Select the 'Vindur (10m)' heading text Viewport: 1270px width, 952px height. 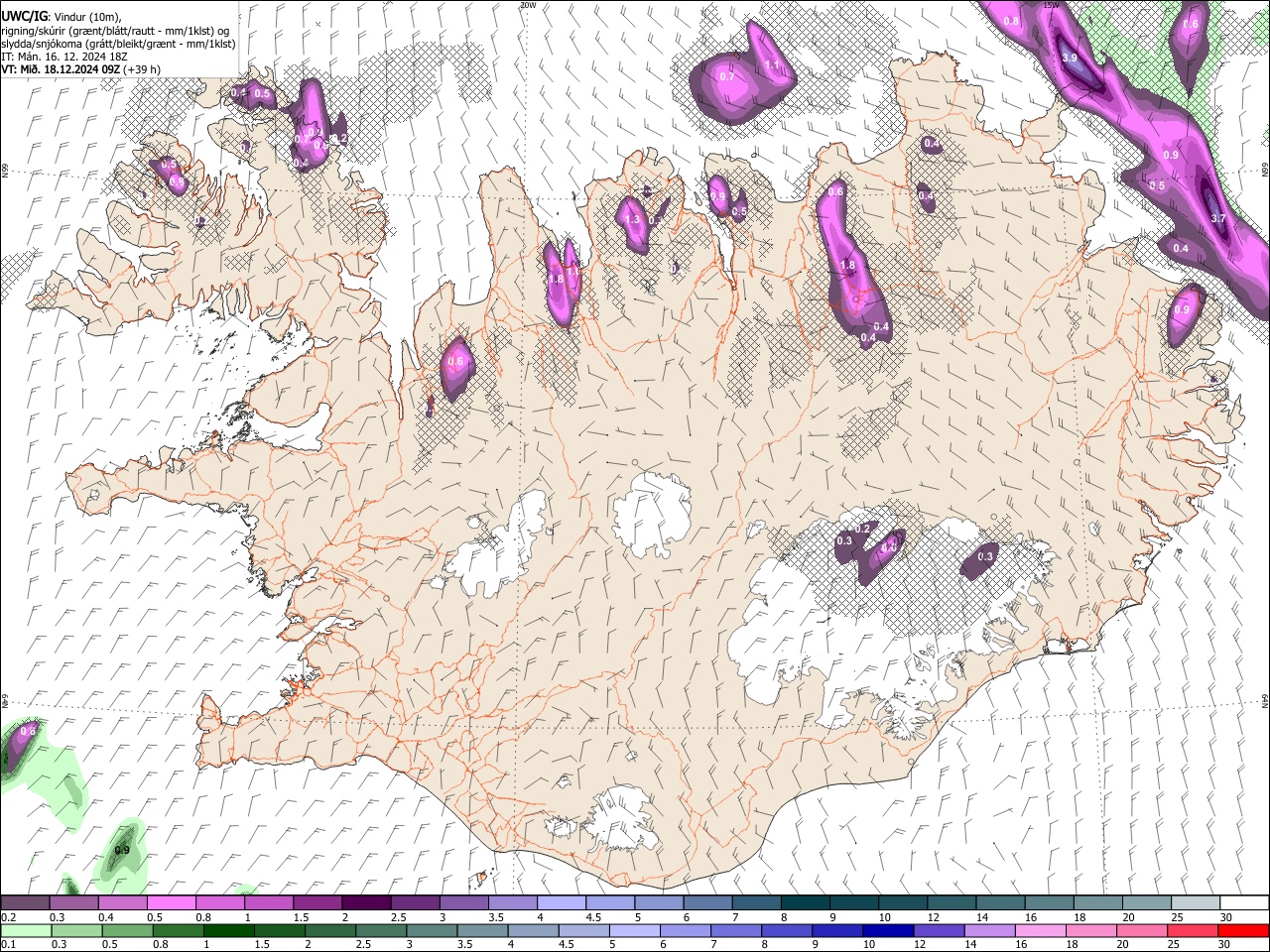[86, 17]
